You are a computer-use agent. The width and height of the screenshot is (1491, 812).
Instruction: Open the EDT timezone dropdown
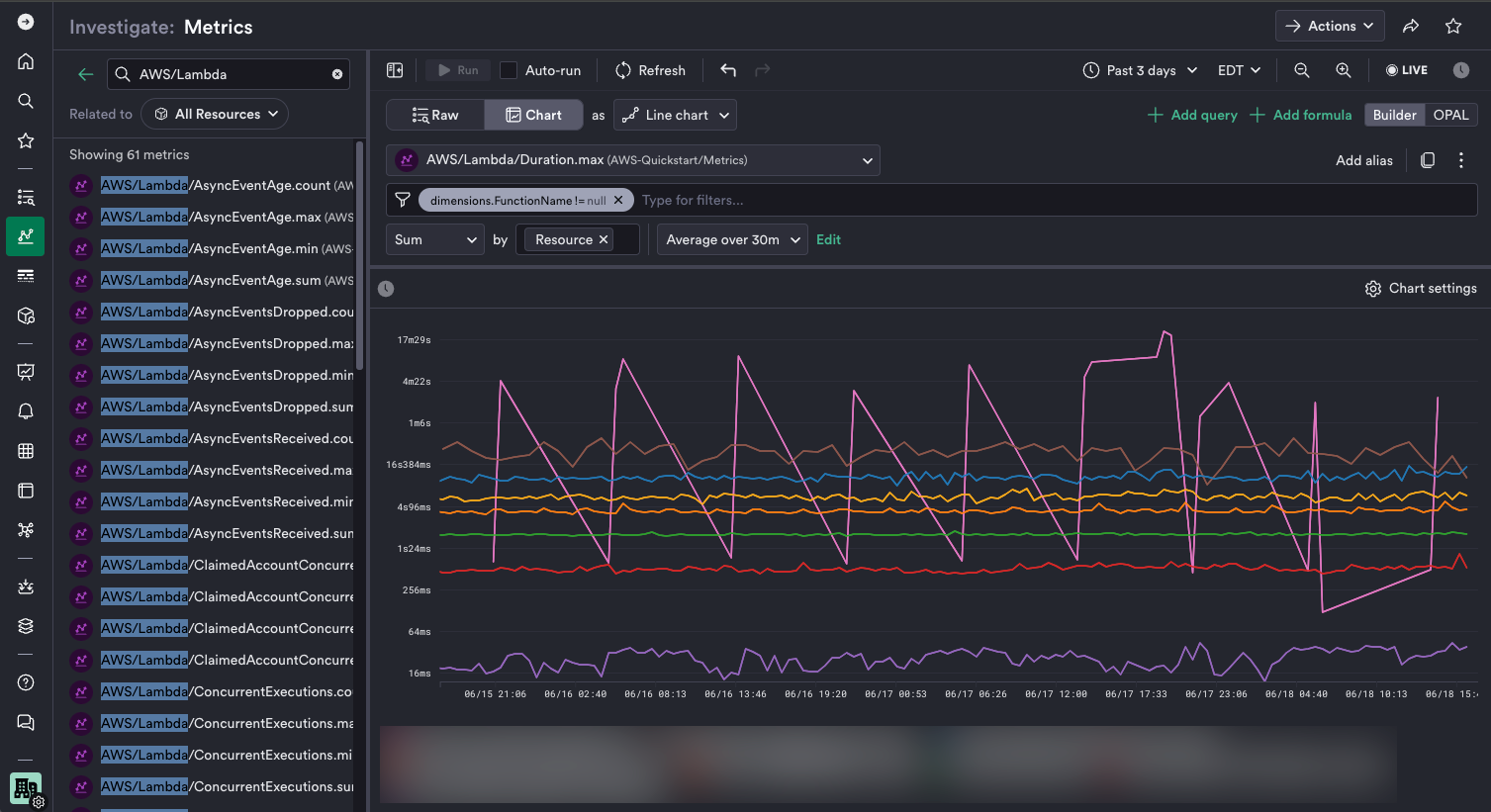point(1239,70)
